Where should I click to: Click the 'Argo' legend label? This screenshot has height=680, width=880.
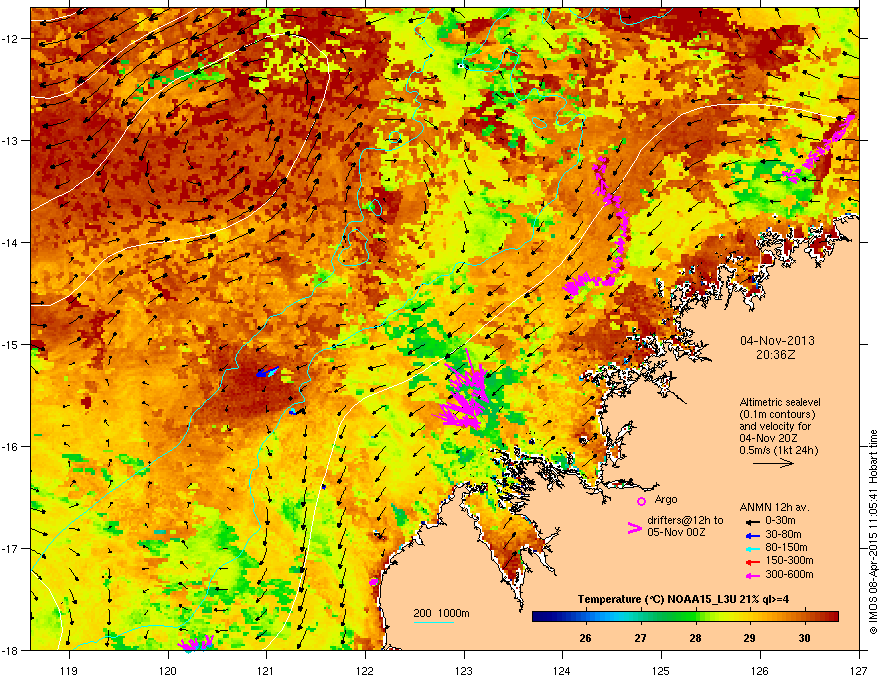pyautogui.click(x=666, y=499)
